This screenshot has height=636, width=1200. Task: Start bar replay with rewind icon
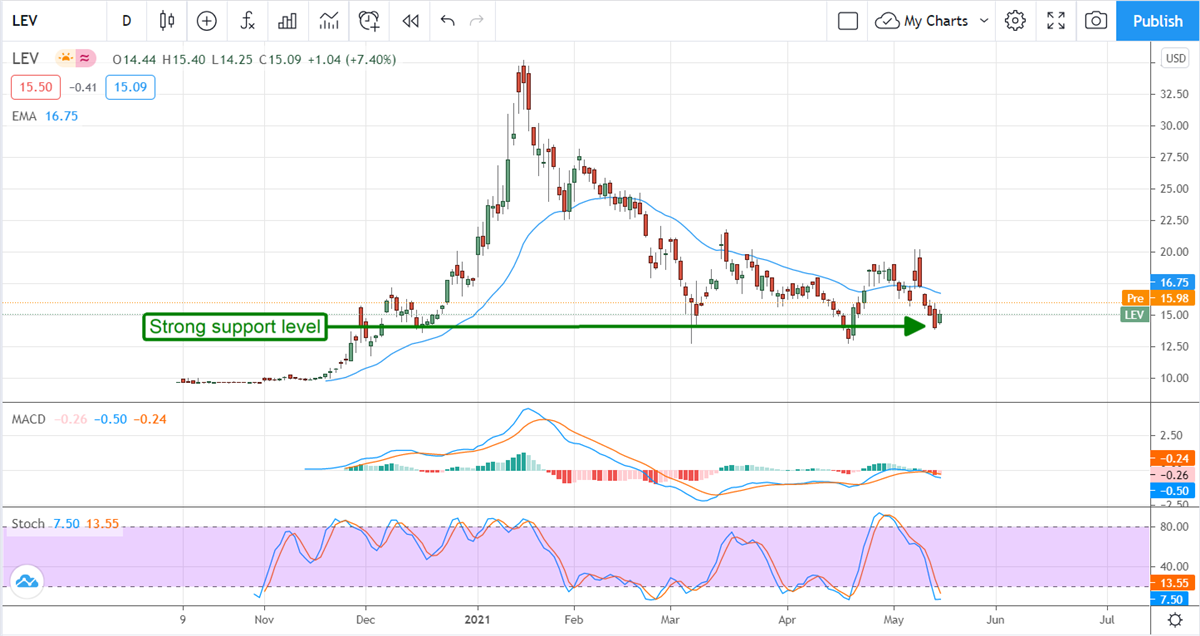click(410, 20)
